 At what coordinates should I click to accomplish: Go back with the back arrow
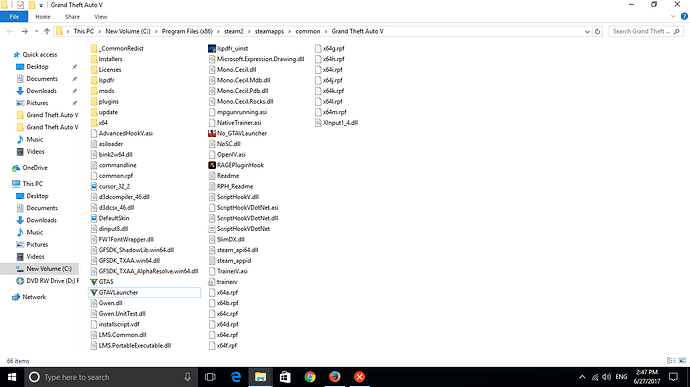10,31
